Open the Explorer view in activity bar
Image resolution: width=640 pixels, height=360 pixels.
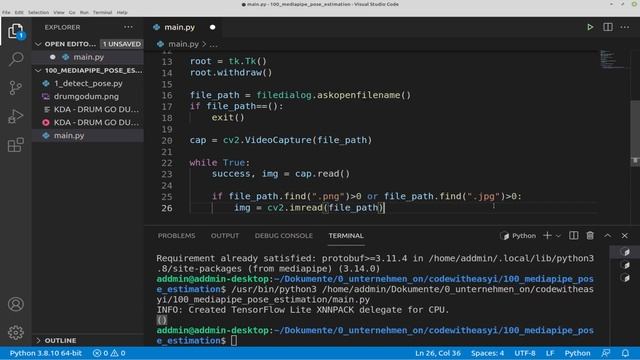pos(16,31)
